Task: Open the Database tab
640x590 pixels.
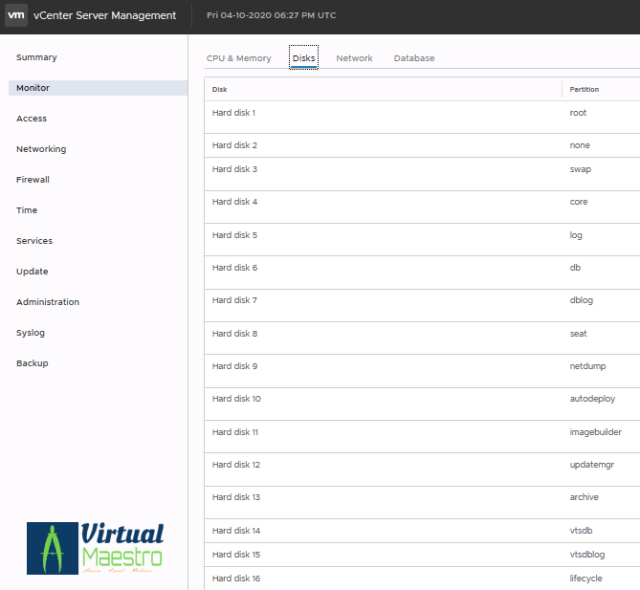Action: click(x=414, y=59)
